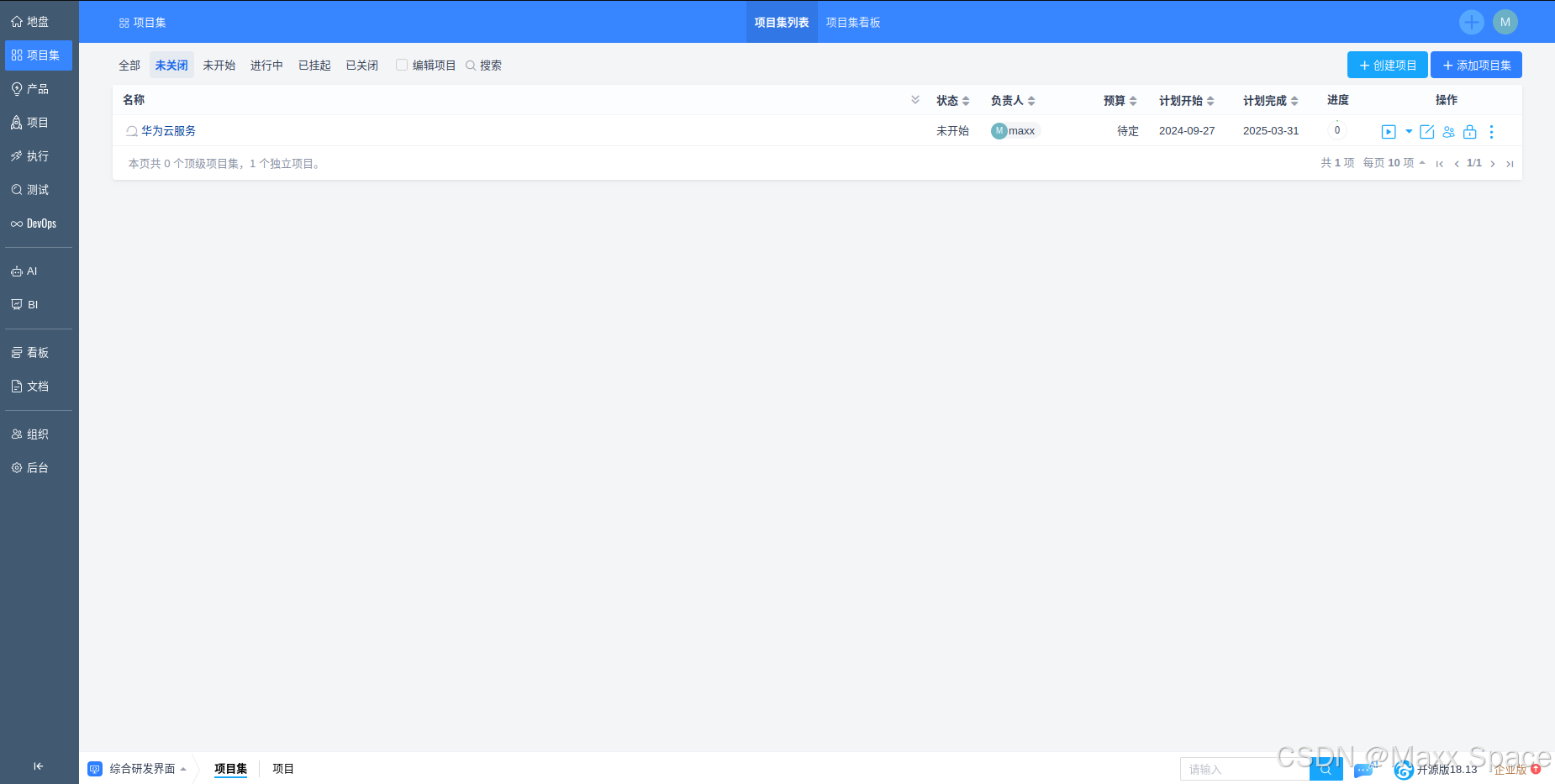Click the progress circle showing 0

point(1337,130)
